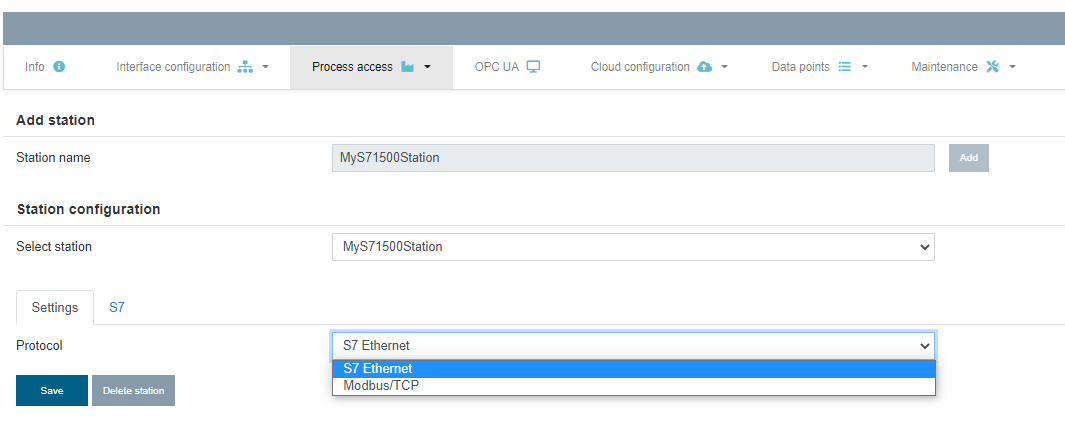This screenshot has width=1065, height=423.
Task: Open the Maintenance dropdown caret
Action: pyautogui.click(x=1012, y=67)
